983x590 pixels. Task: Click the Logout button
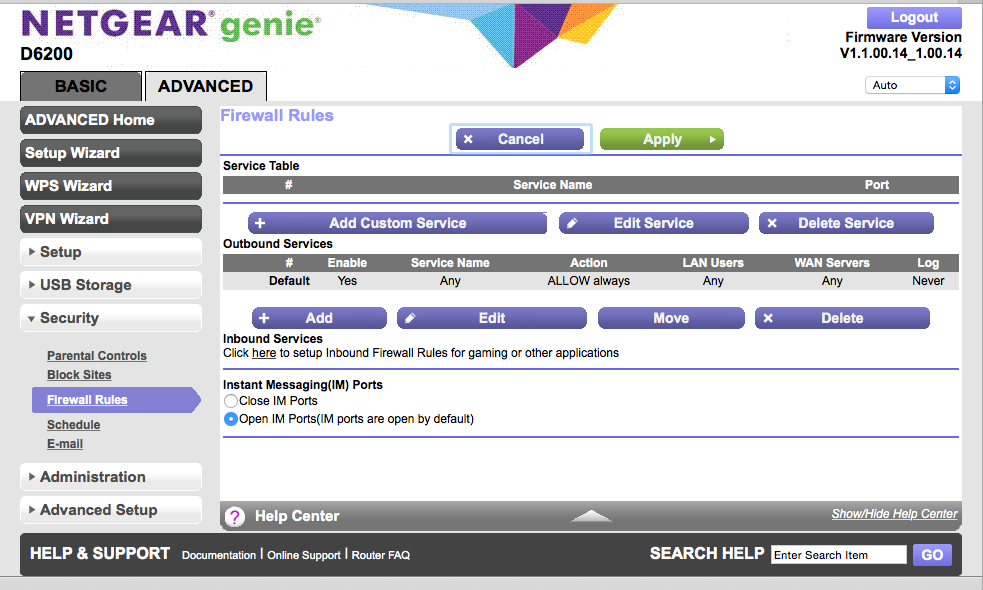point(913,17)
